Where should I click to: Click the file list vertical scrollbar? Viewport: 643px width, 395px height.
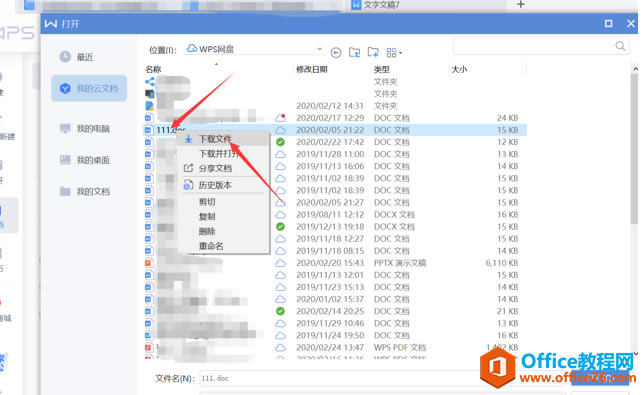[634, 148]
